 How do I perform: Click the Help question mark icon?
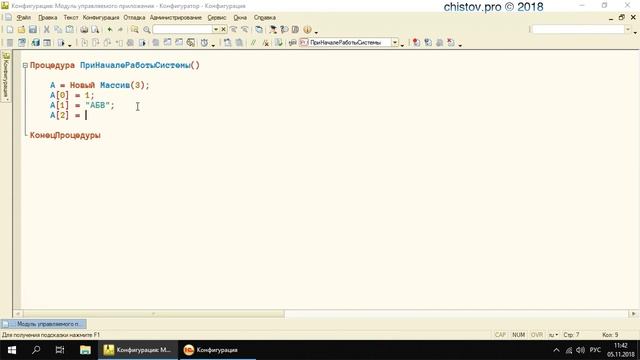coord(284,29)
